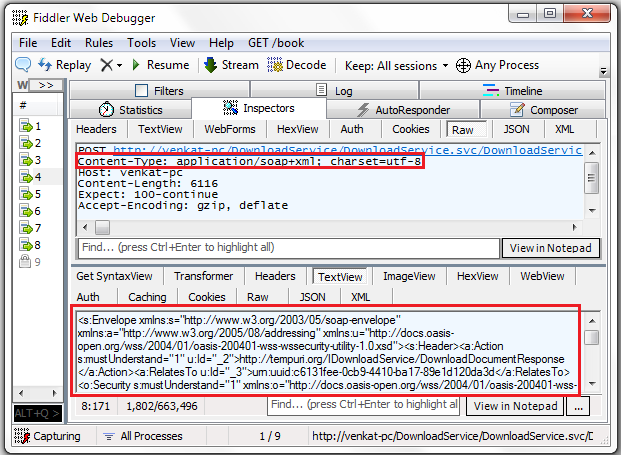621x455 pixels.
Task: Click request pane scroll up arrow
Action: (x=592, y=153)
